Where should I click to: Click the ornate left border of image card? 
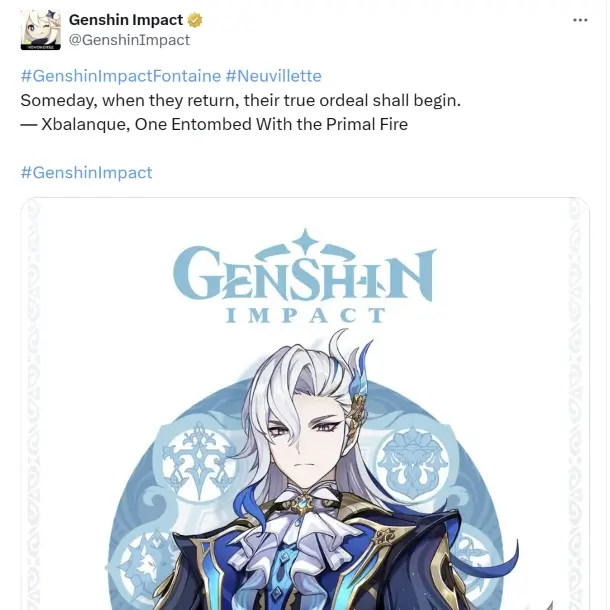[x=32, y=405]
